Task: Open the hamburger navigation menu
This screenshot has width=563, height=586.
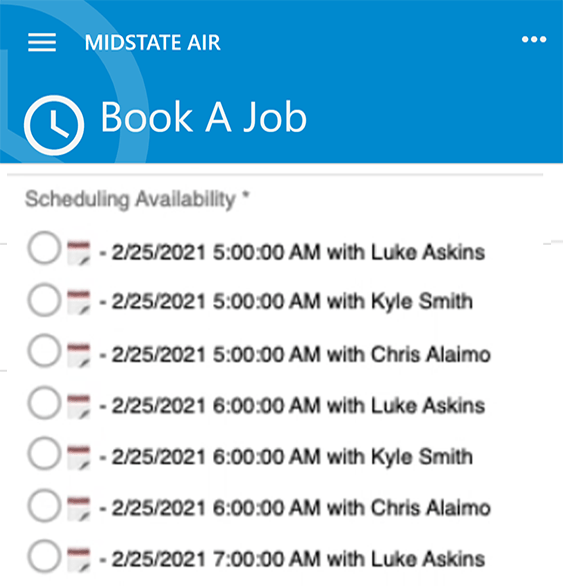Action: pos(42,42)
